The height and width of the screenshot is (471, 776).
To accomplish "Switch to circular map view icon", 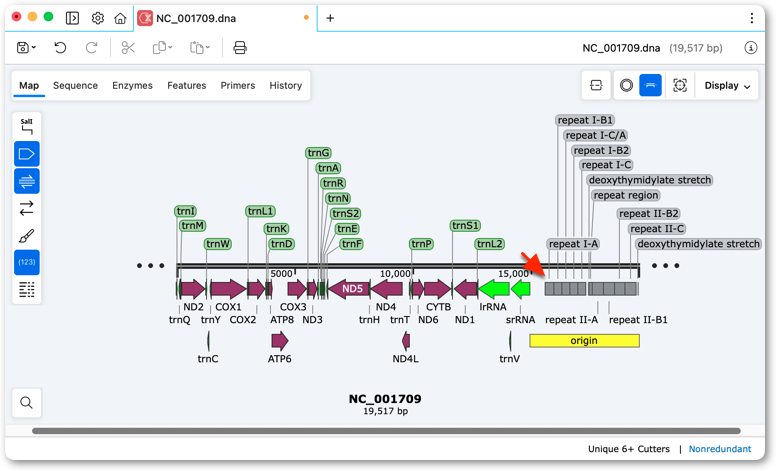I will coord(626,86).
